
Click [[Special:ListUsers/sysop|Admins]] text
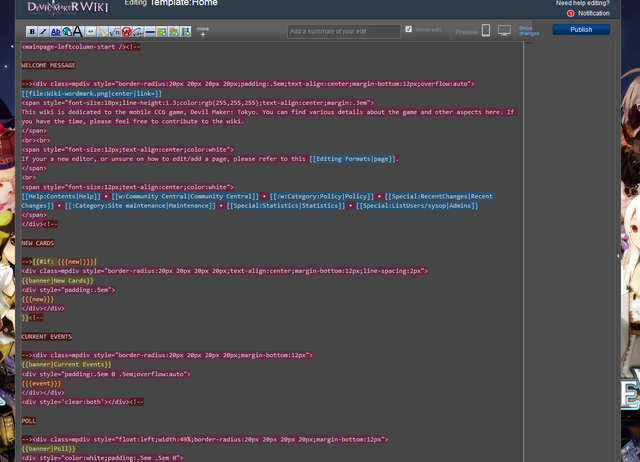point(417,206)
